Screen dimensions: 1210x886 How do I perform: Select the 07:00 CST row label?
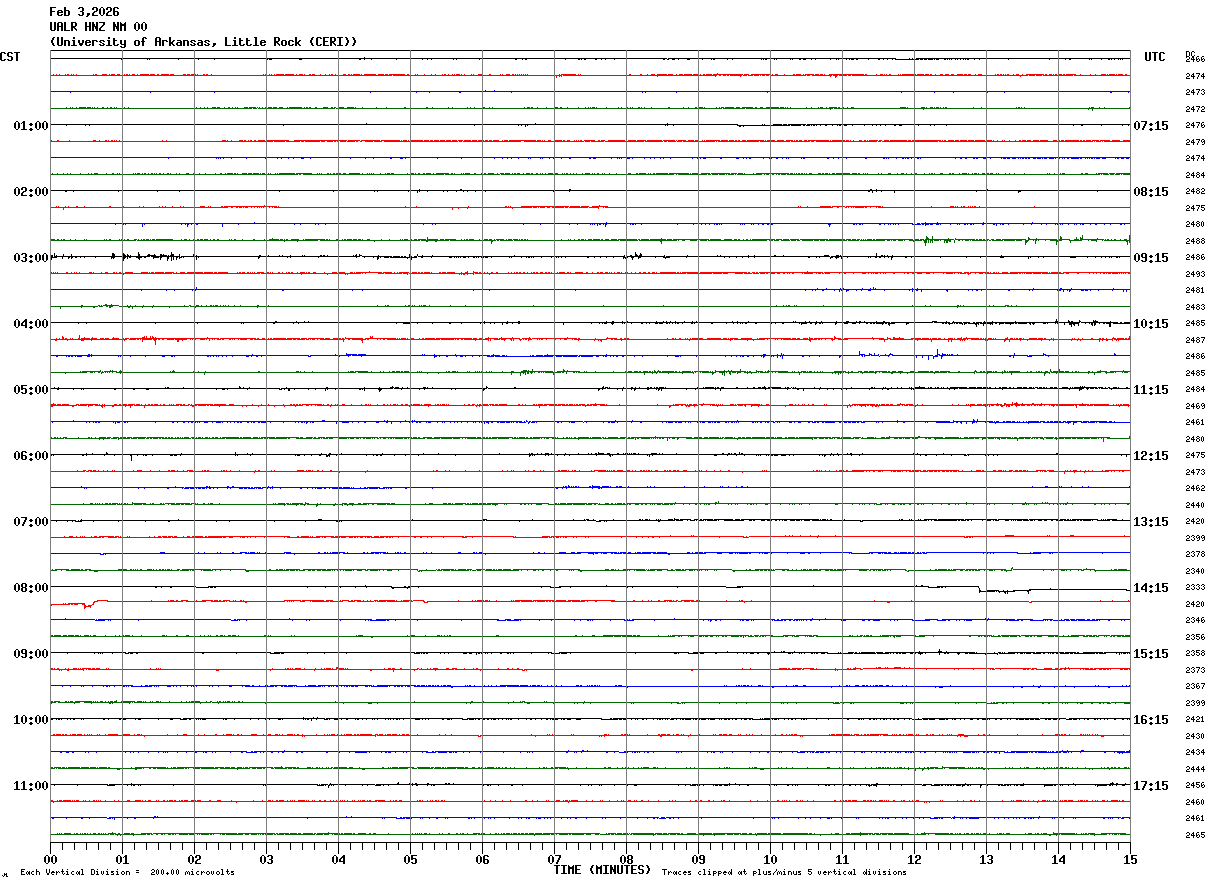pyautogui.click(x=31, y=522)
